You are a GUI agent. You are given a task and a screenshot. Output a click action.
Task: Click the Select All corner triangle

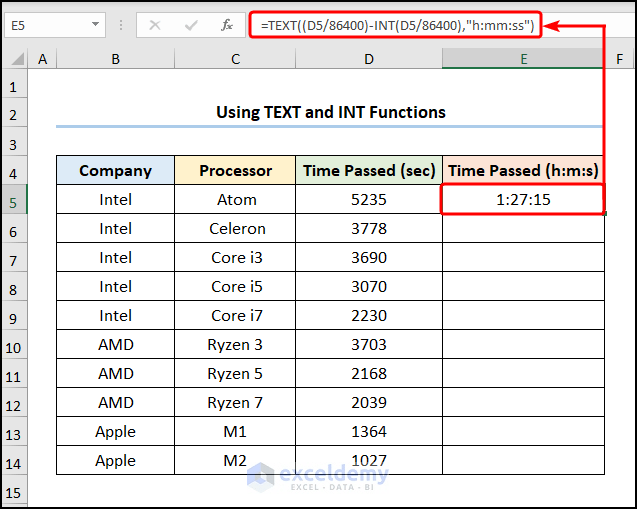(17, 59)
